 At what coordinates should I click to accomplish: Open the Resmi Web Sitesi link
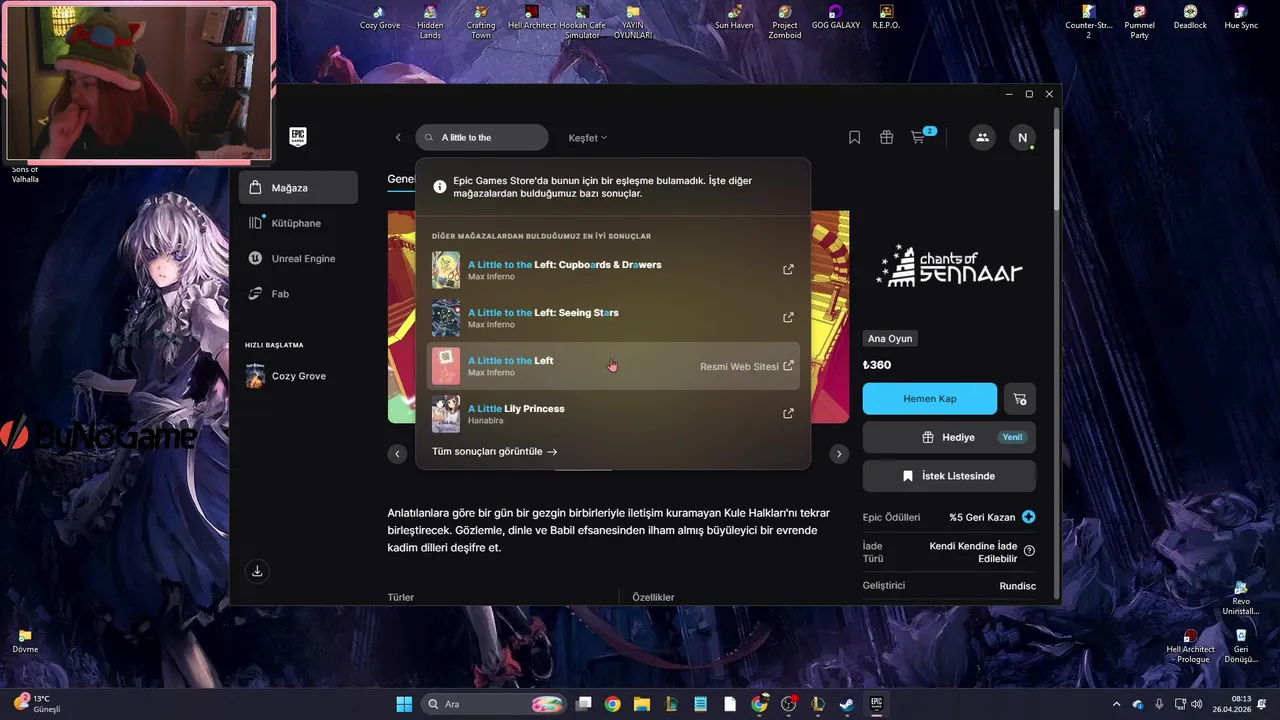[746, 366]
